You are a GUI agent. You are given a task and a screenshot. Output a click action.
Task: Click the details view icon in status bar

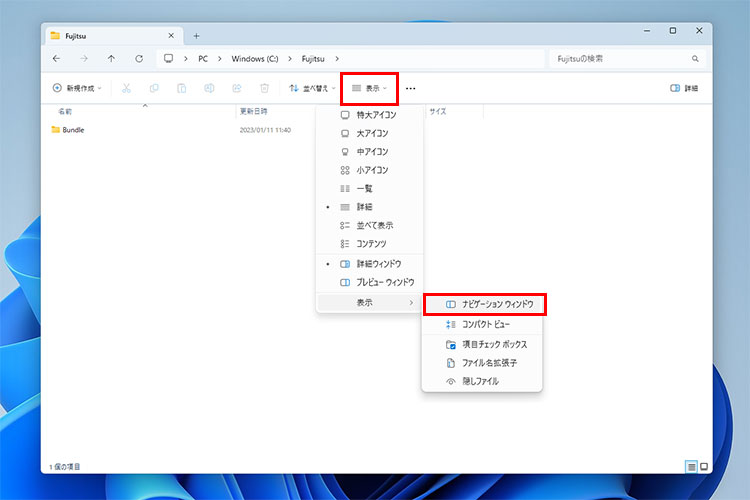click(691, 467)
